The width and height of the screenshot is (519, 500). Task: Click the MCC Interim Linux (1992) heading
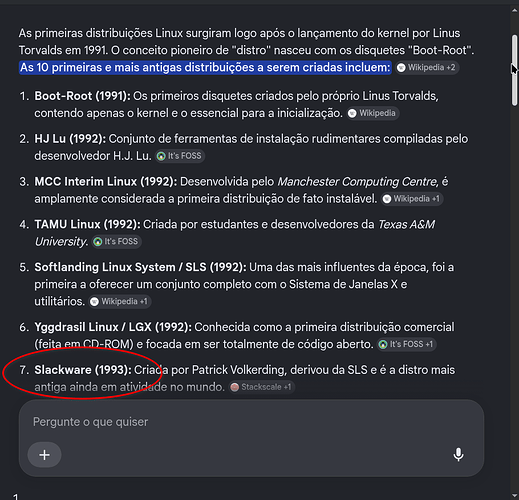106,182
